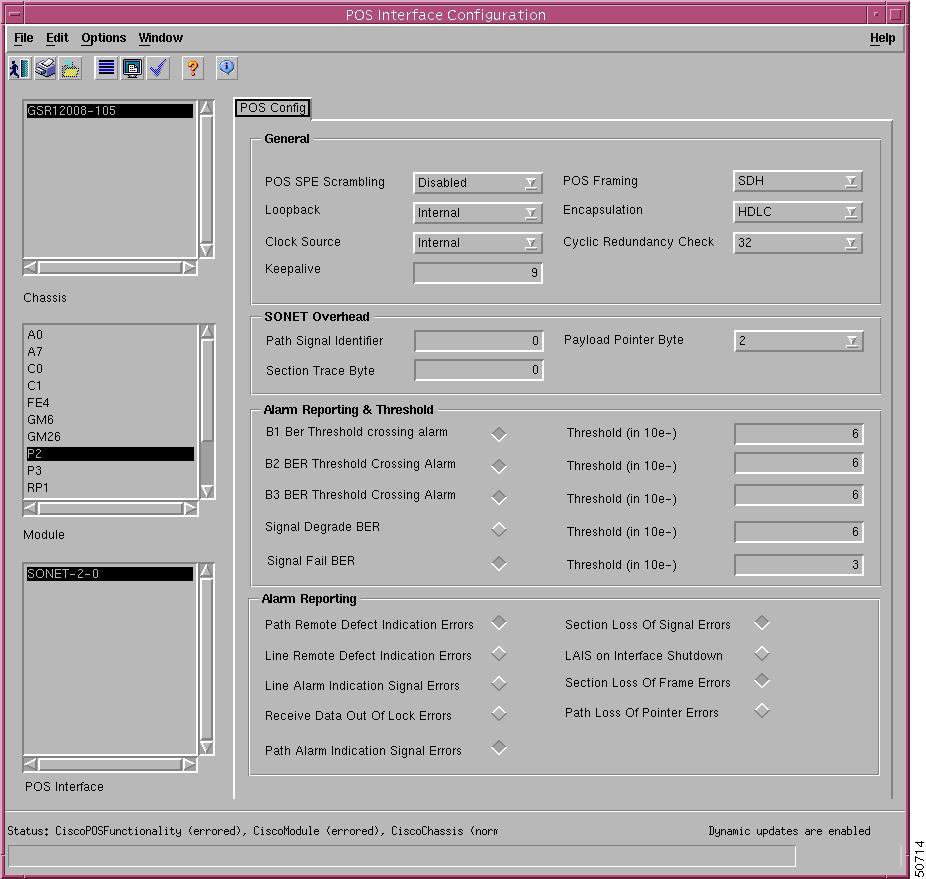Screen dimensions: 926x879
Task: Open the window menu button in title bar
Action: [x=15, y=14]
